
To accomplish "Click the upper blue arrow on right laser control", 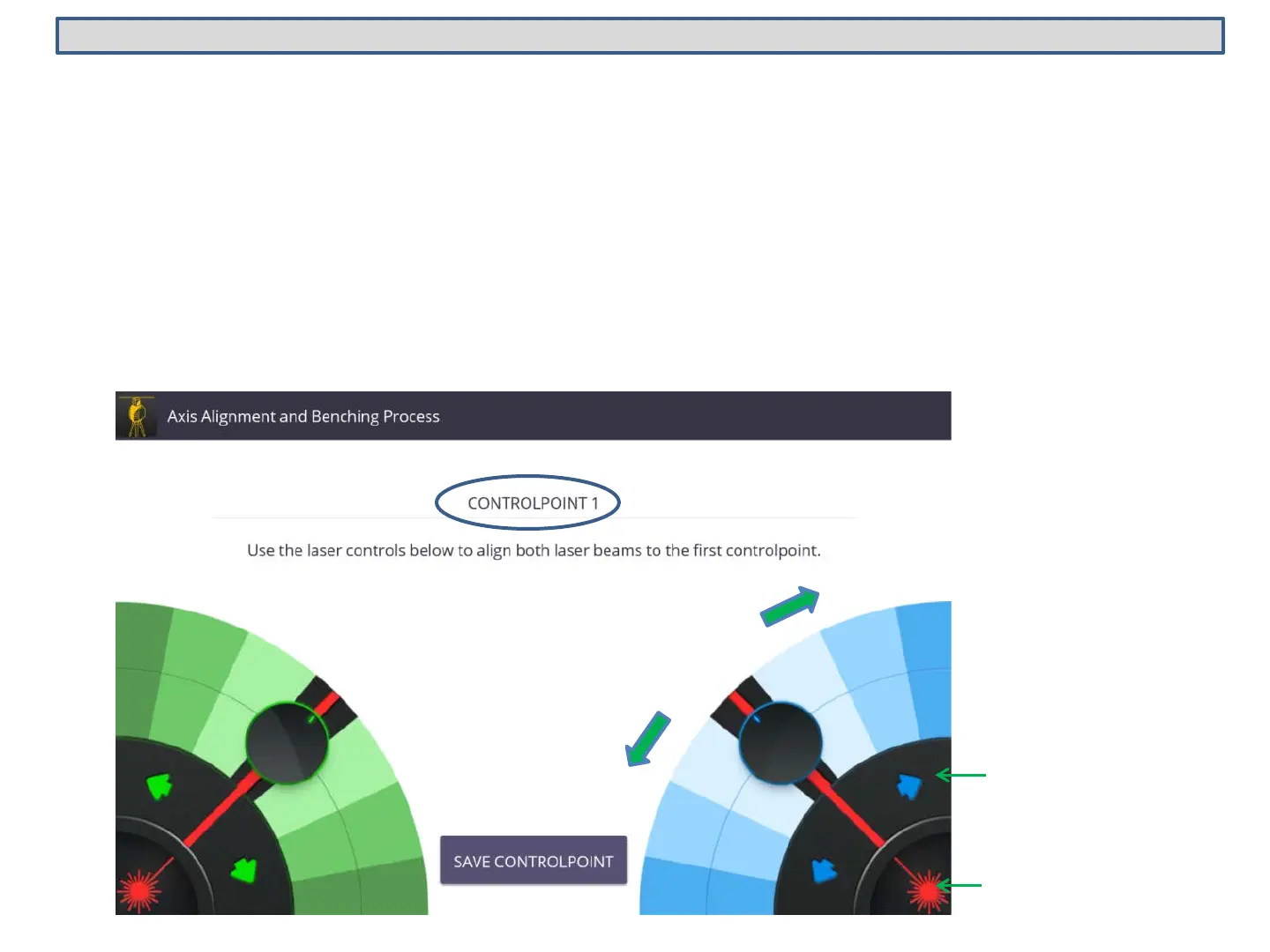I will 908,785.
